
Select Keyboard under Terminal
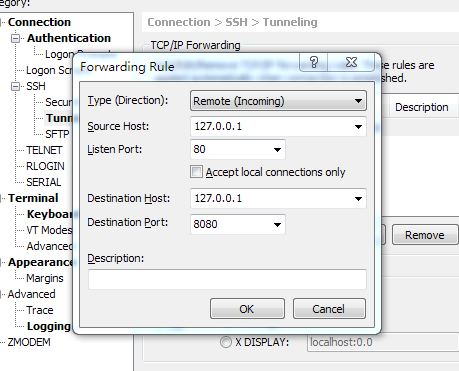(50, 214)
